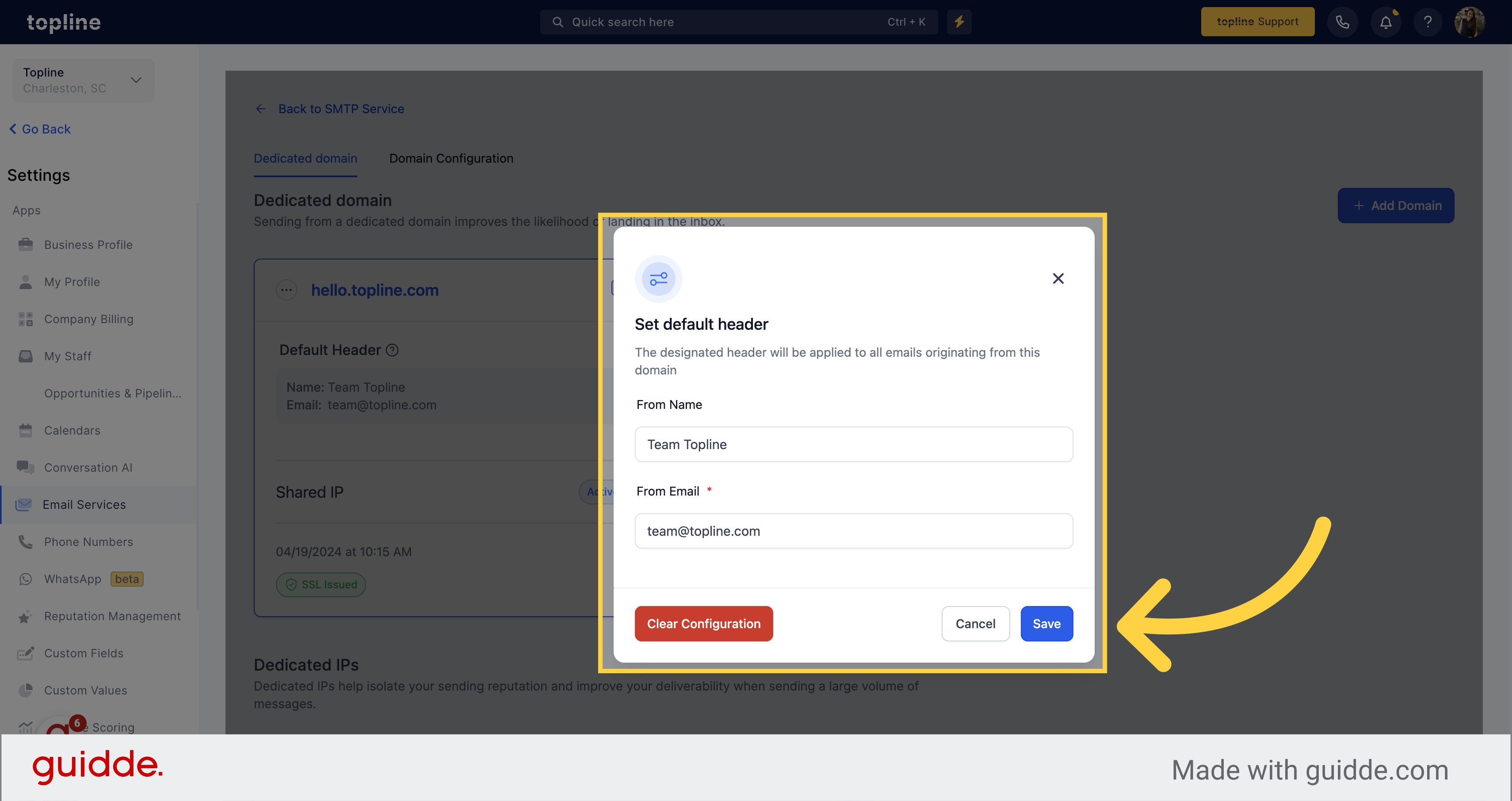Screen dimensions: 1512x801
Task: Click the lightning bolt quick action icon
Action: click(959, 22)
